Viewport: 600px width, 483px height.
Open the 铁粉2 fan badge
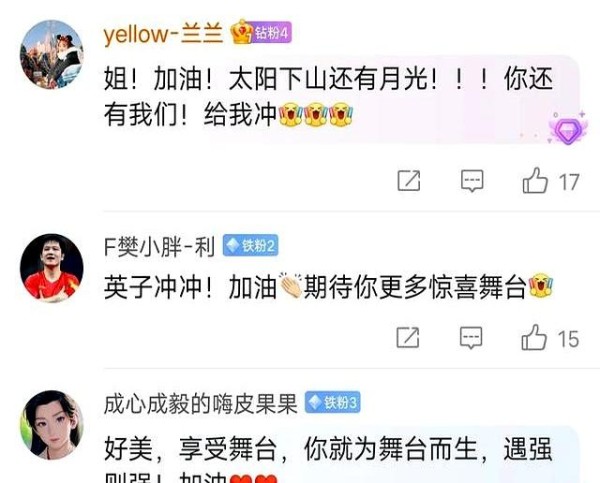tap(251, 245)
